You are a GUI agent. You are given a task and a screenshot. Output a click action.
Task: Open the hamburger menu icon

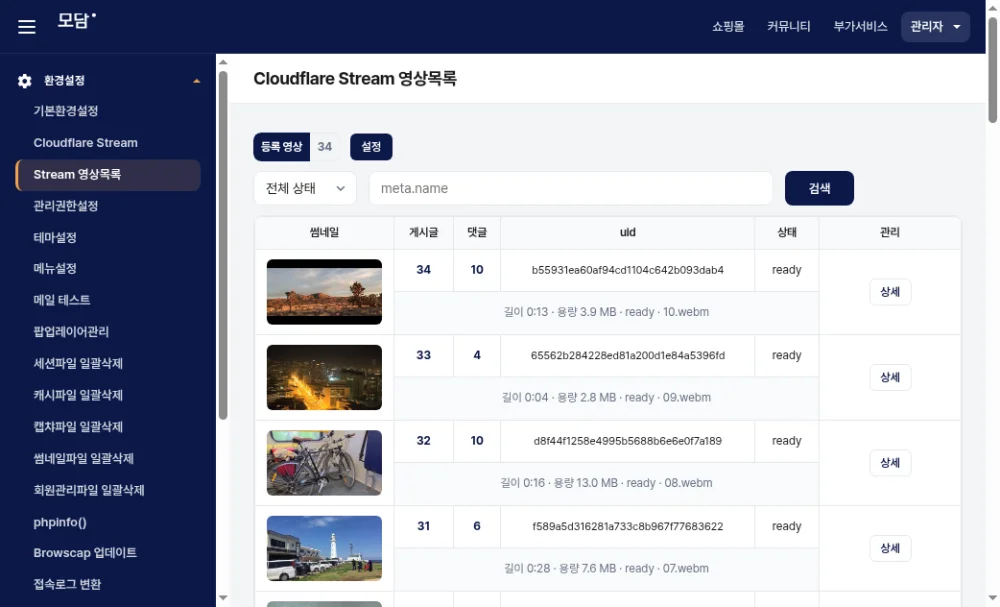pos(27,27)
